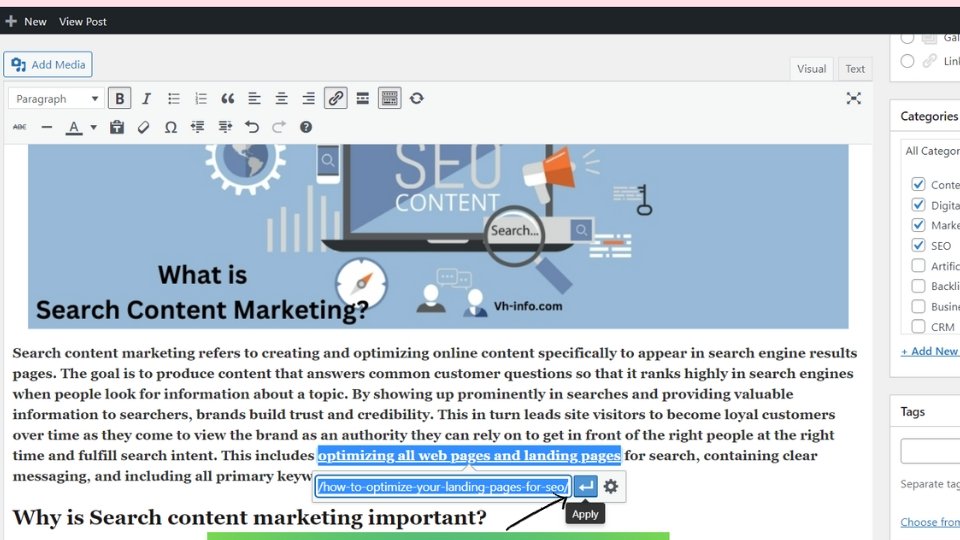
Task: Click the All Categories tab
Action: 932,151
